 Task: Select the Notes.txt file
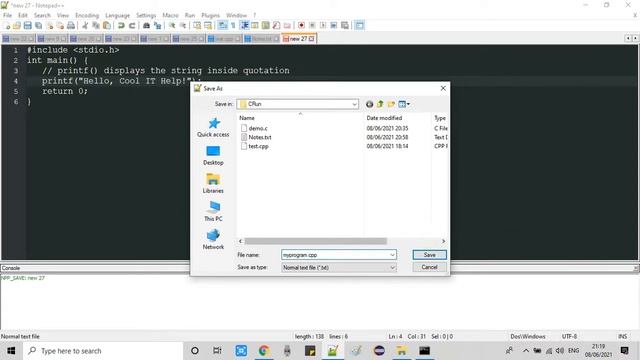260,137
